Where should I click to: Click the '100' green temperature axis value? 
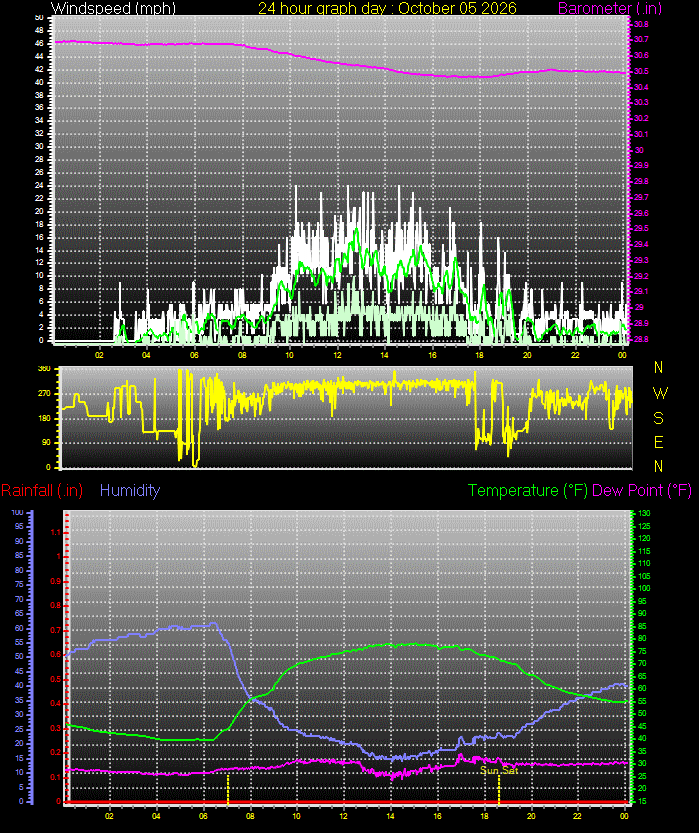[644, 588]
